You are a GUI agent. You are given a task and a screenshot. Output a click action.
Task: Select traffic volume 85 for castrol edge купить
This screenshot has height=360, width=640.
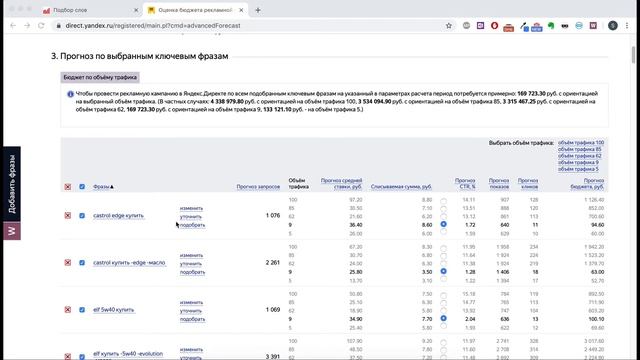(x=443, y=209)
